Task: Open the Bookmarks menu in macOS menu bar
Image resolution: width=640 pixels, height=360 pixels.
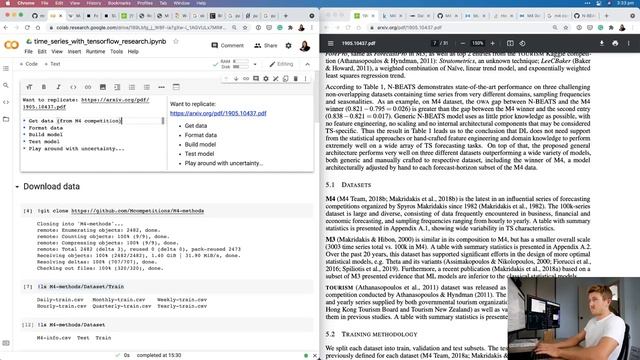Action: click(119, 3)
